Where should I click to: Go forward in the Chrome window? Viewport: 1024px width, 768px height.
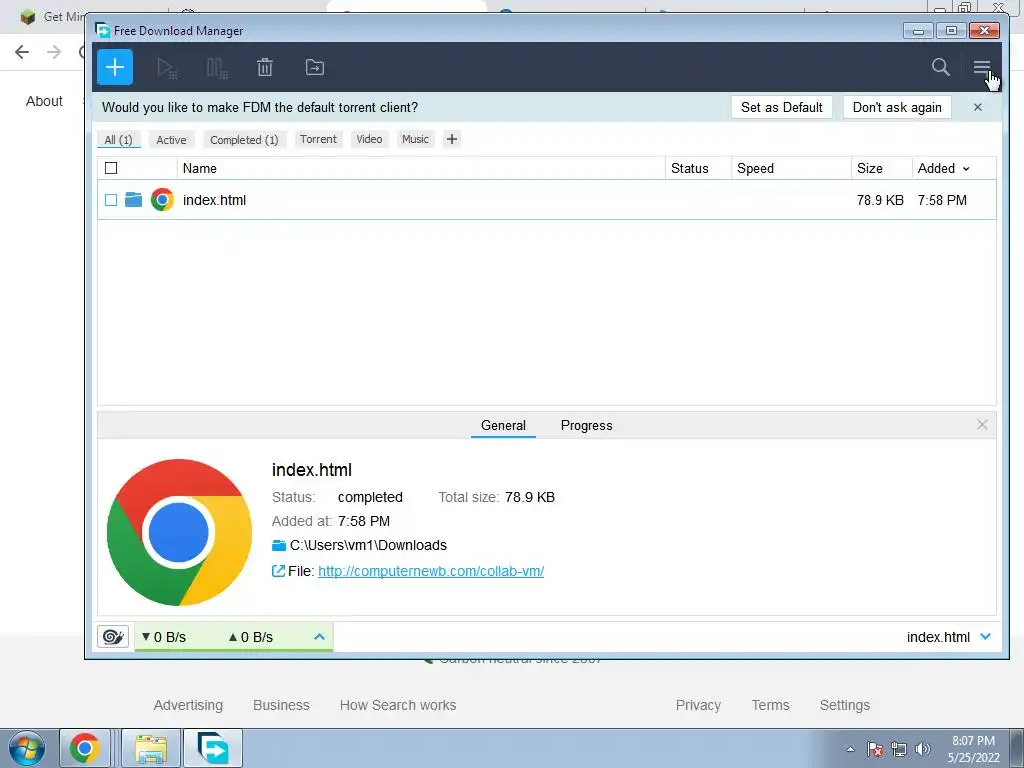pos(54,52)
